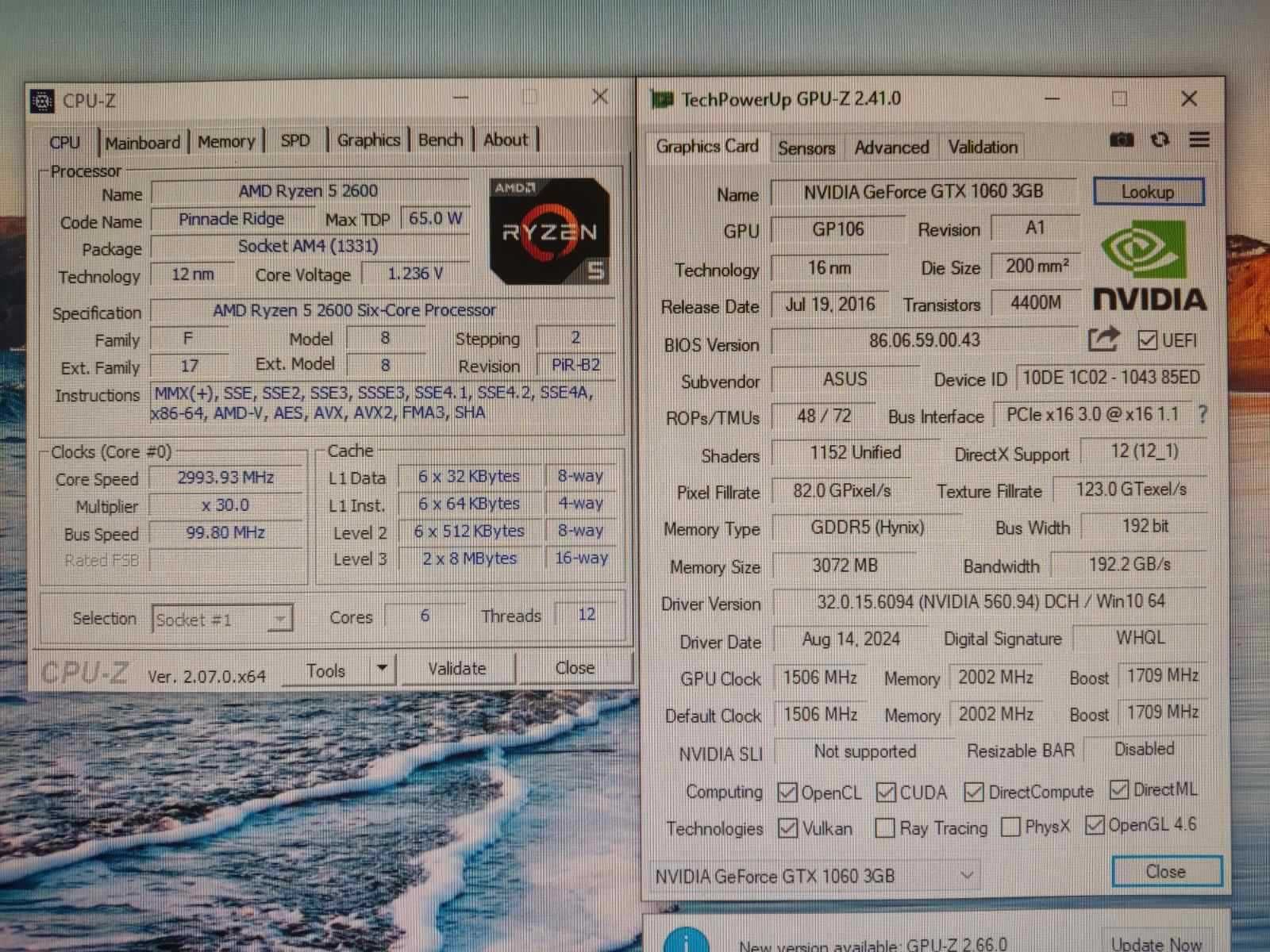Switch to the Advanced tab in GPU-Z

click(x=891, y=148)
